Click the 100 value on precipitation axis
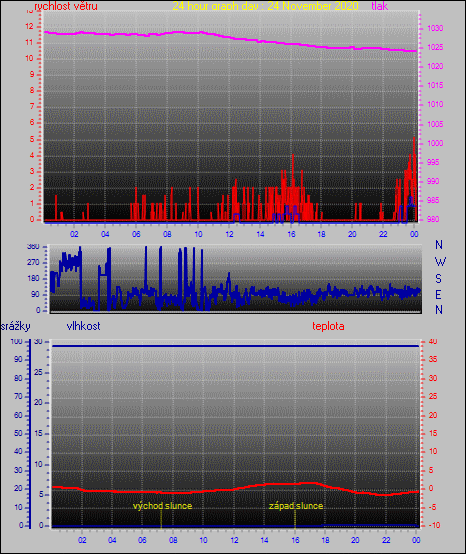This screenshot has width=466, height=554. [x=17, y=341]
